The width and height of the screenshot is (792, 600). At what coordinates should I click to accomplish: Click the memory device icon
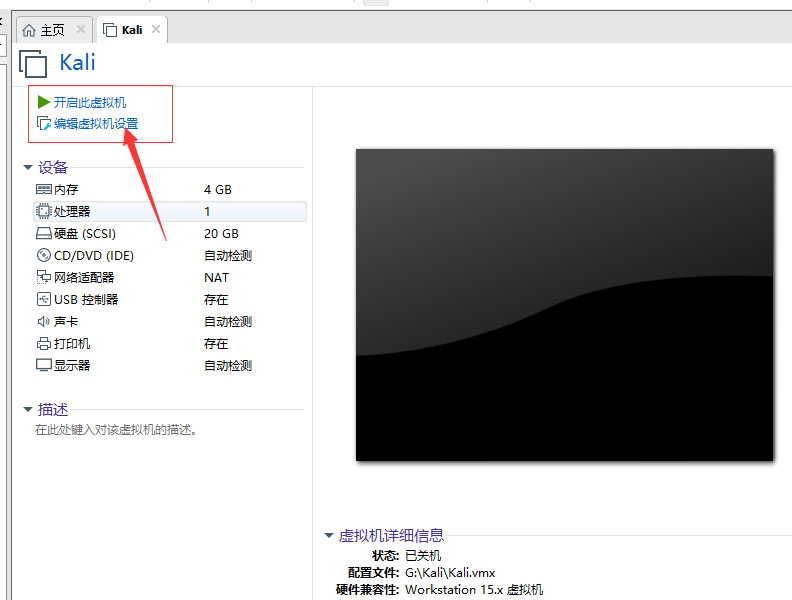(x=43, y=189)
